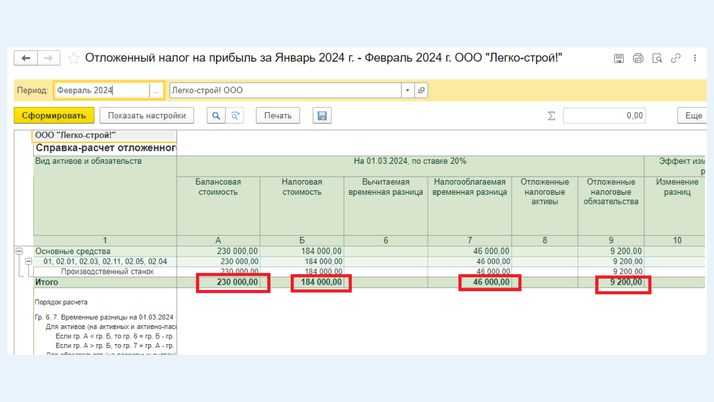Click the Легко-строй! ООО organization field
Screen dimensions: 714x402
tap(286, 90)
